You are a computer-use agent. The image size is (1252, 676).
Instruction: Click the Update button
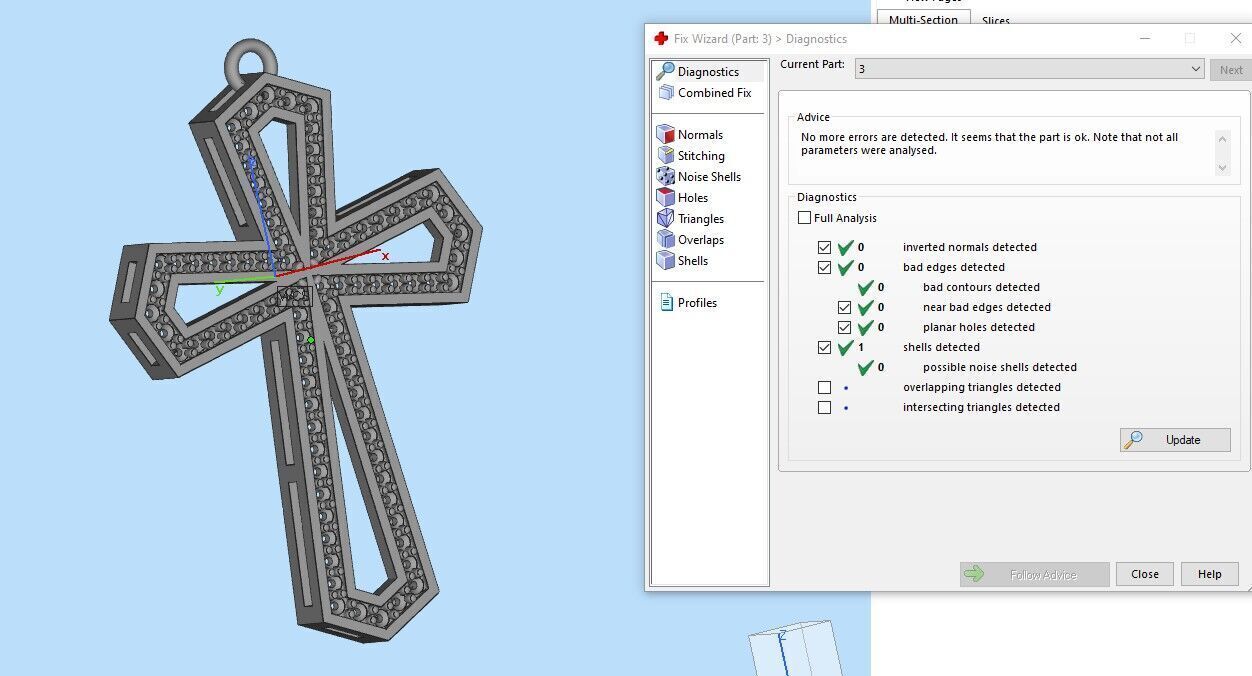(1175, 440)
